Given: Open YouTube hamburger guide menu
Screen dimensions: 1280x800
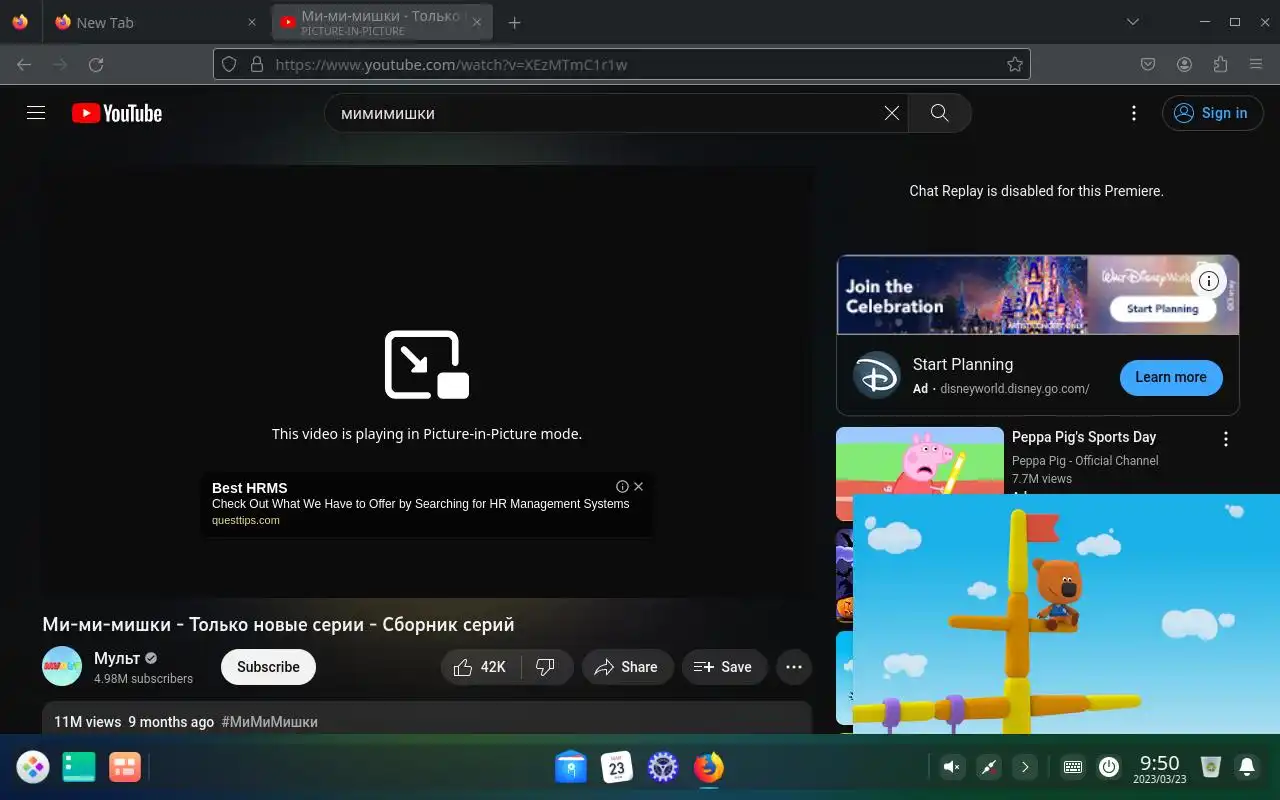Looking at the screenshot, I should 36,113.
